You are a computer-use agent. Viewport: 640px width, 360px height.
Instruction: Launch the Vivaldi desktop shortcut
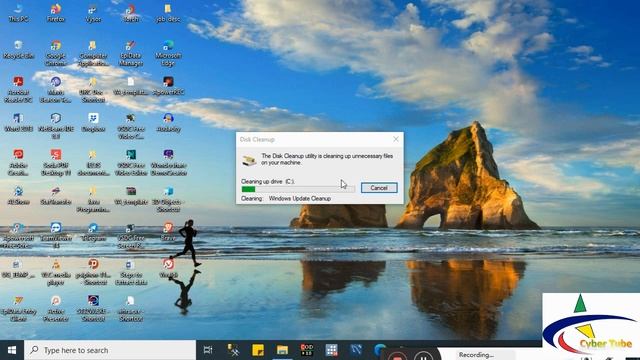[x=168, y=269]
